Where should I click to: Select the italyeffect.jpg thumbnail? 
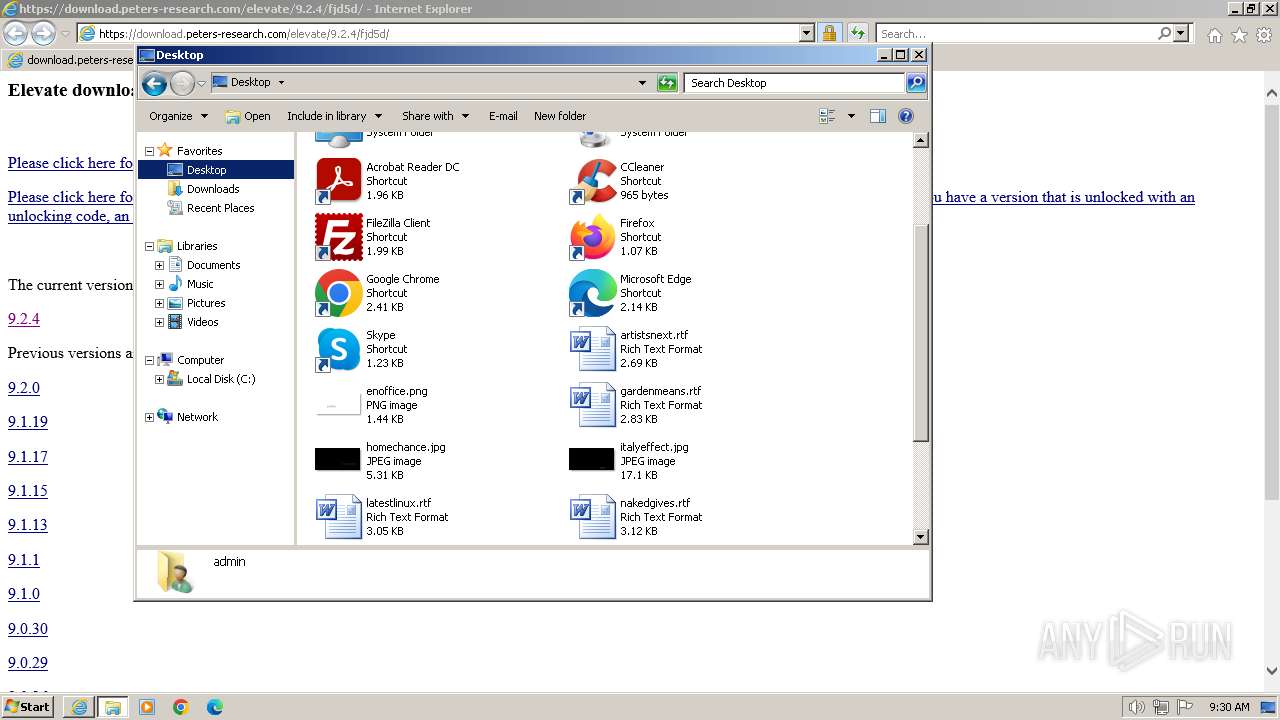[591, 459]
